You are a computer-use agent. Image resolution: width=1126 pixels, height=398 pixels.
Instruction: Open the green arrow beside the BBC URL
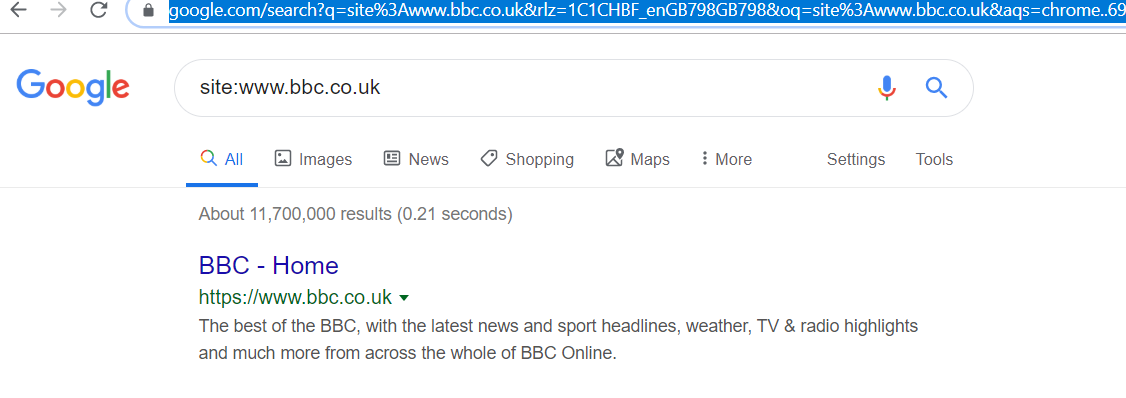click(x=404, y=297)
